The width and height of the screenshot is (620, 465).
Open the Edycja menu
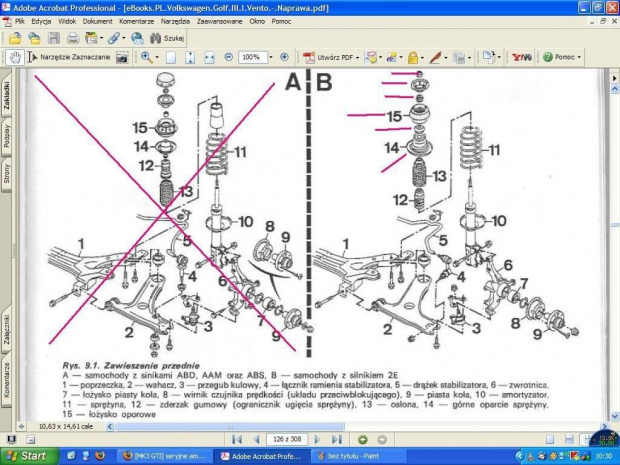tap(41, 22)
